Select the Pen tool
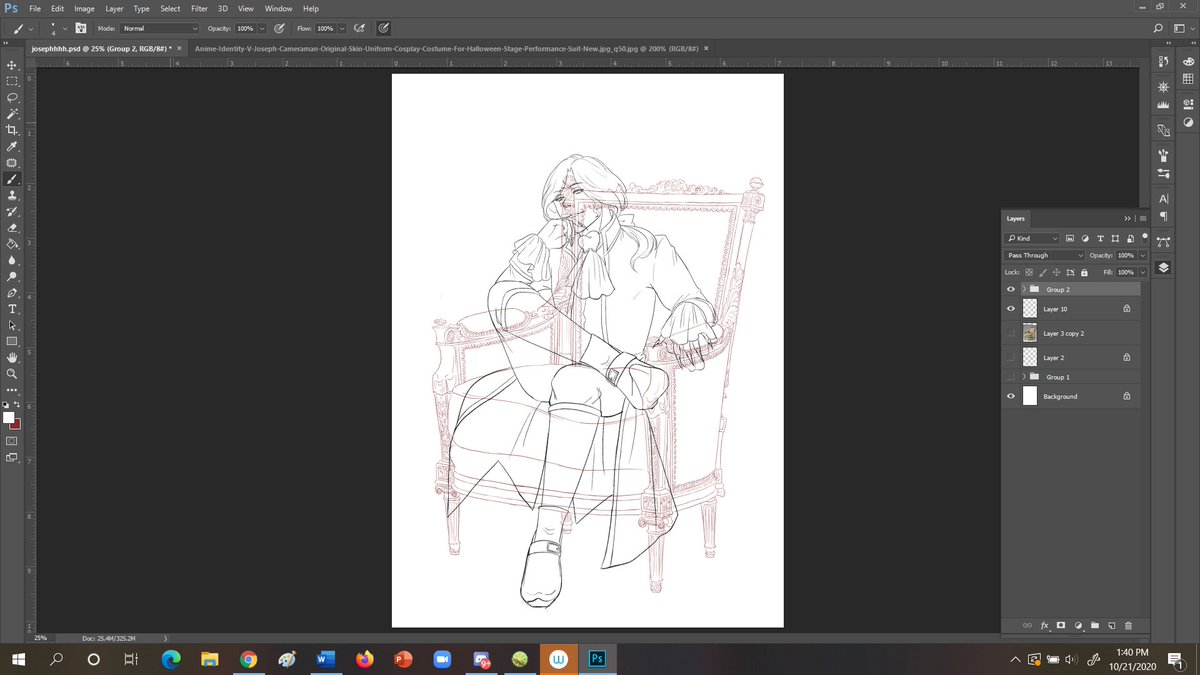1200x675 pixels. [x=12, y=293]
